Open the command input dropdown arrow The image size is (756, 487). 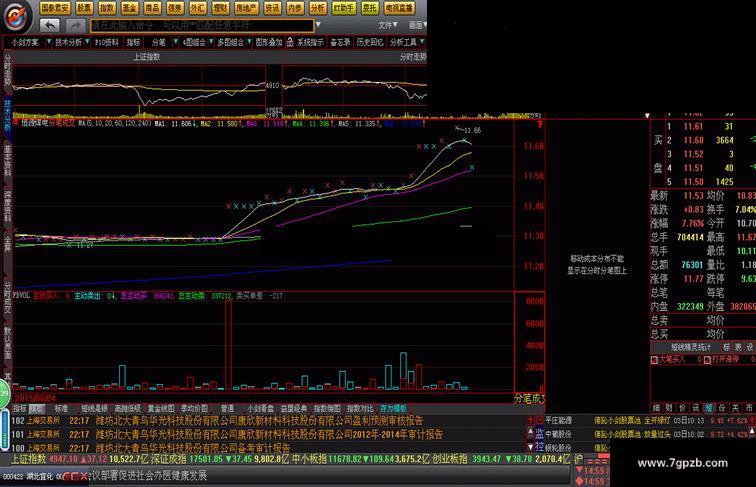click(x=318, y=25)
